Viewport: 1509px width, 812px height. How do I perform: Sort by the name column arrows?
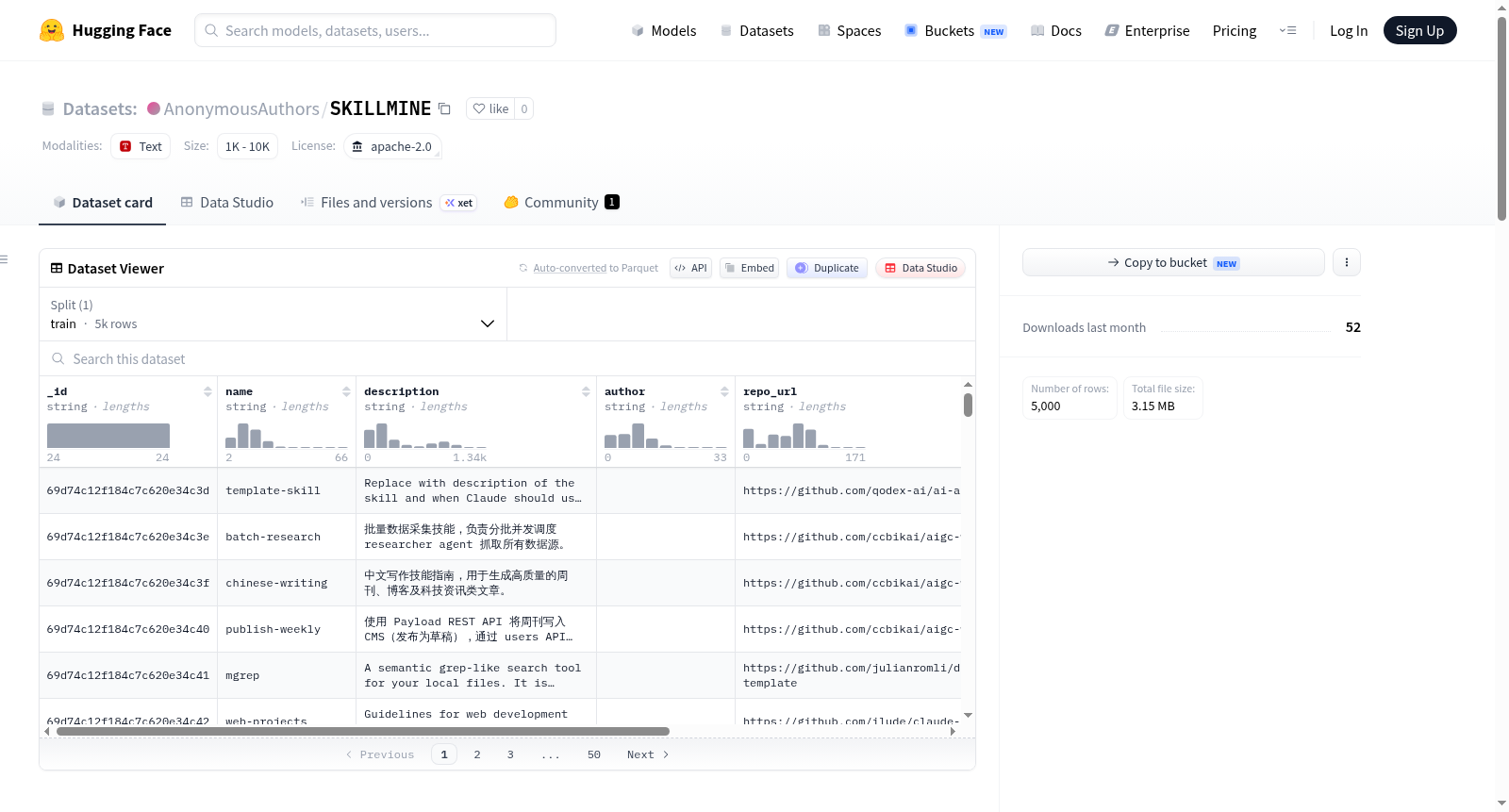pos(346,391)
